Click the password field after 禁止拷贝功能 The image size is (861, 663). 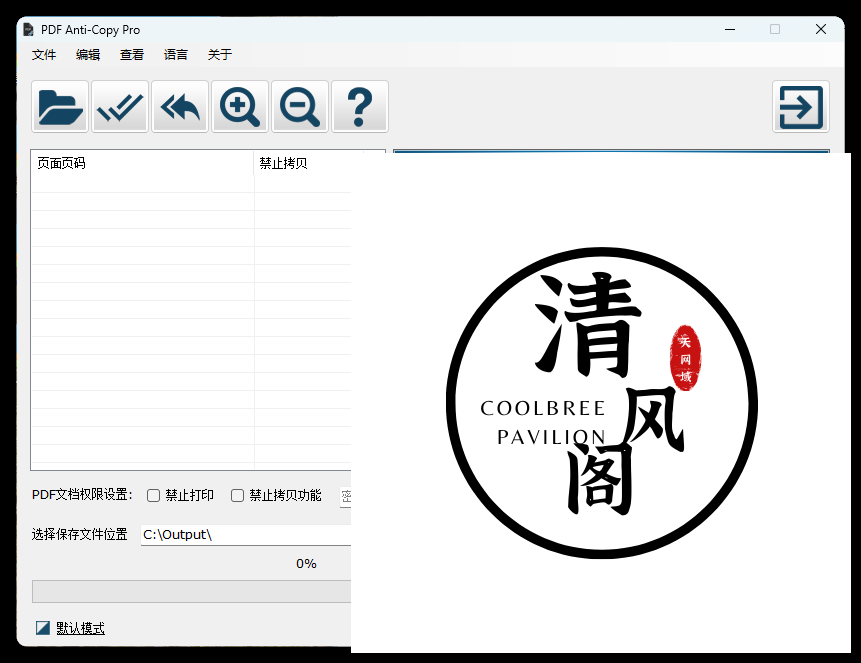point(345,497)
